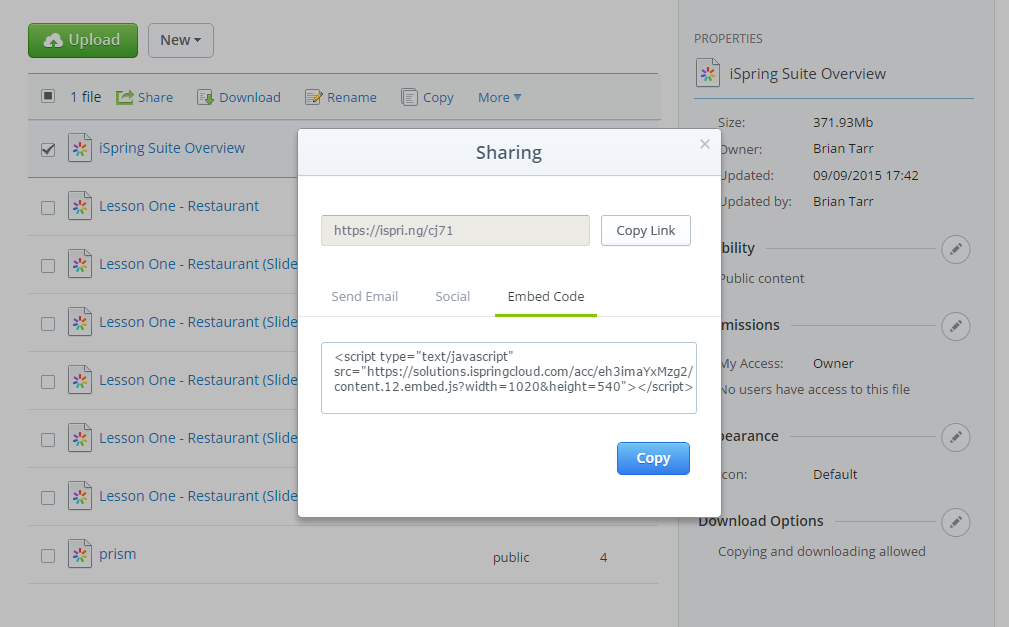
Task: Close the Sharing dialog
Action: [x=705, y=144]
